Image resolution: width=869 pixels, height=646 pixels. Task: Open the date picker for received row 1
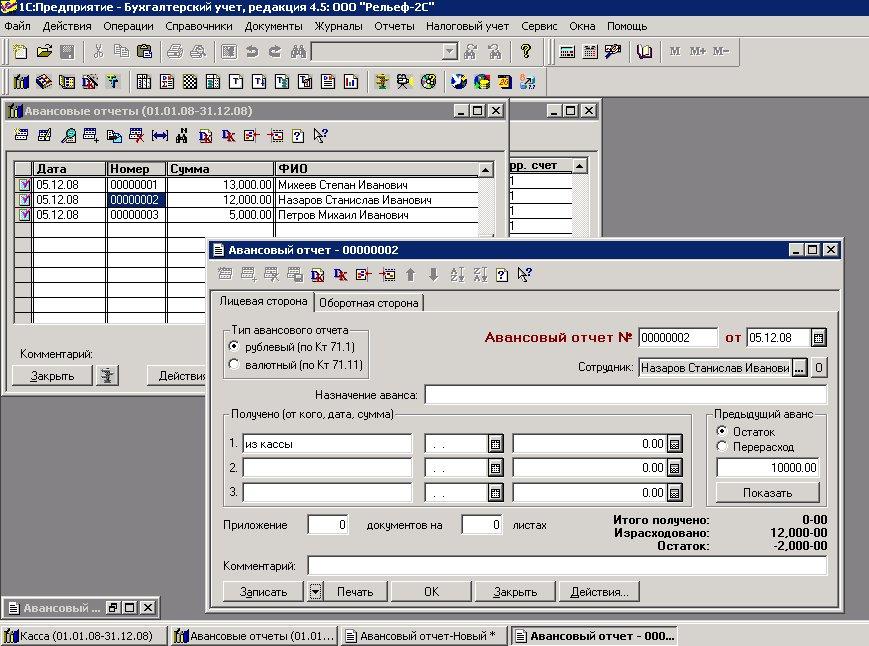pos(495,444)
